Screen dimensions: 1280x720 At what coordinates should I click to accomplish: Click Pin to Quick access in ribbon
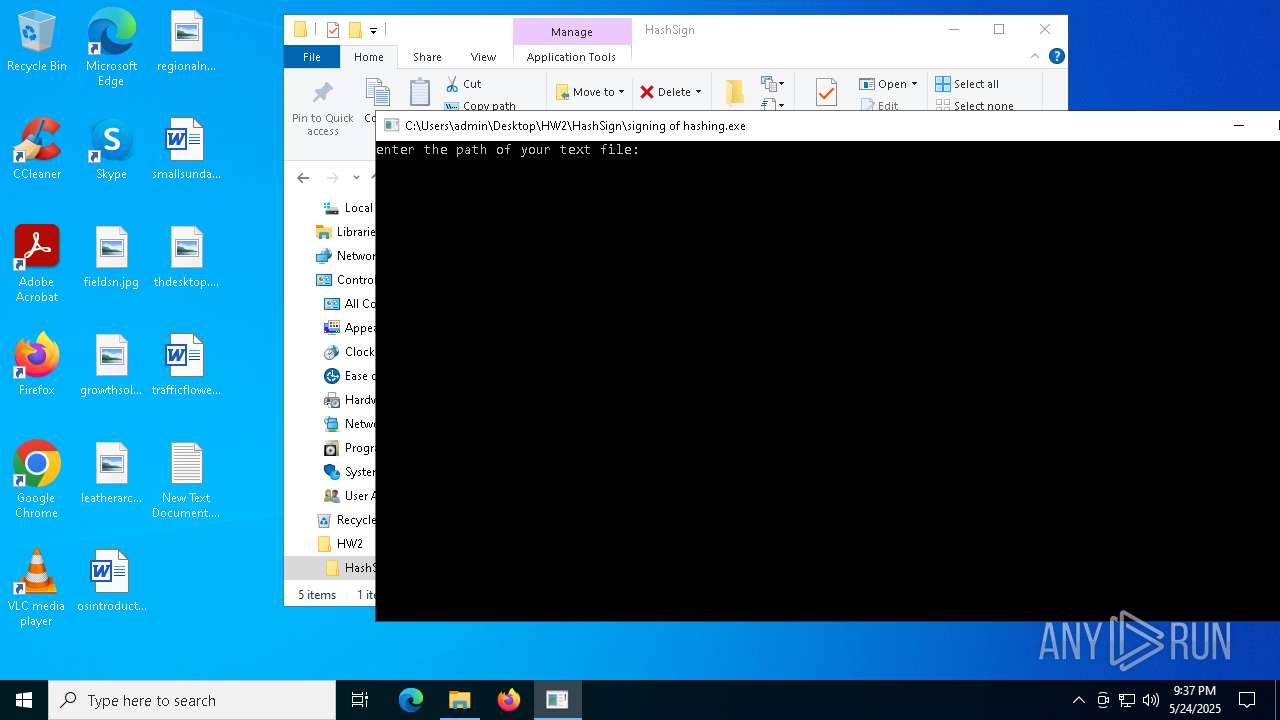tap(322, 109)
